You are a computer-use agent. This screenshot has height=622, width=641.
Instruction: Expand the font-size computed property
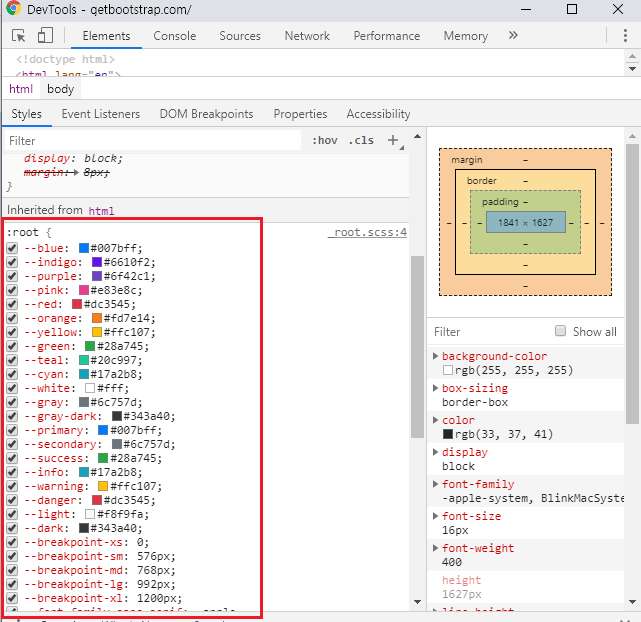click(436, 516)
